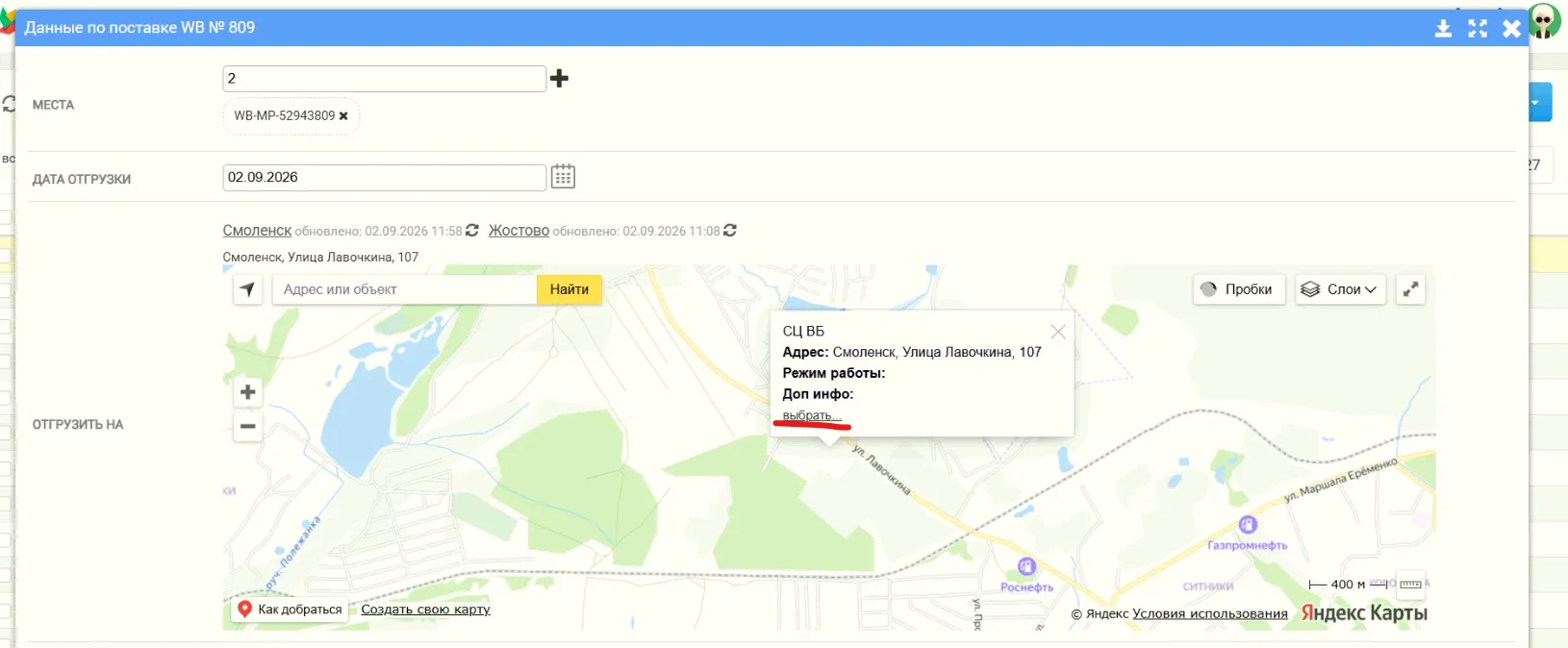The height and width of the screenshot is (648, 1568).
Task: Refresh Смоленск warehouse data
Action: (472, 231)
